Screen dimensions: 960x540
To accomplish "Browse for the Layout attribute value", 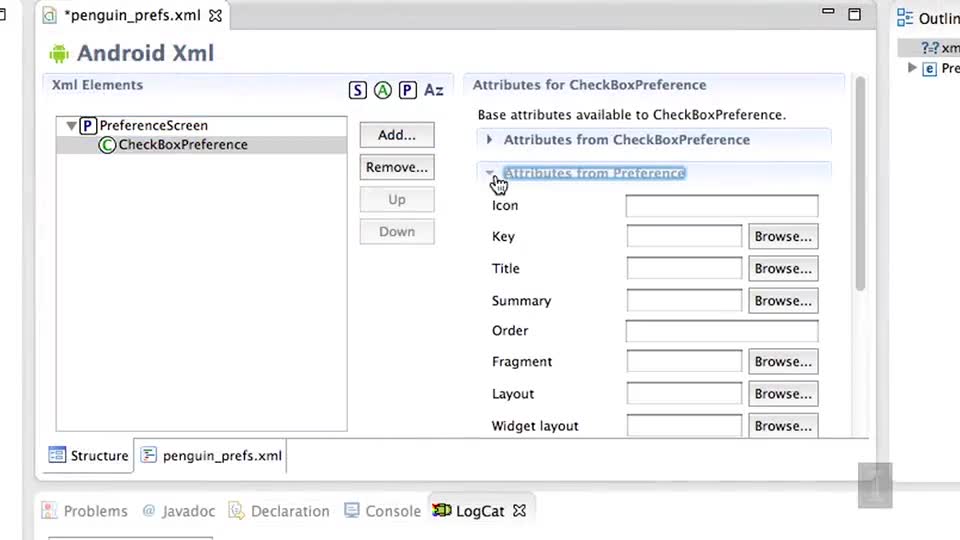I will pyautogui.click(x=783, y=394).
